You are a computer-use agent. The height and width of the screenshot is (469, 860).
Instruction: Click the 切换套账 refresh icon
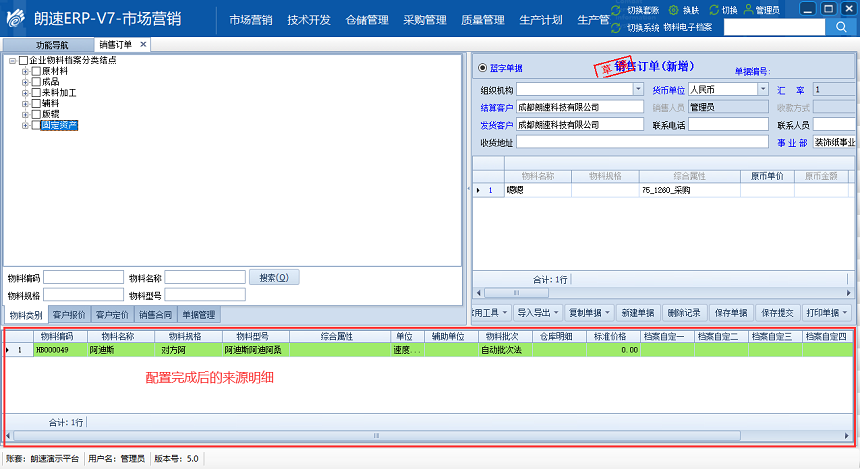[616, 10]
